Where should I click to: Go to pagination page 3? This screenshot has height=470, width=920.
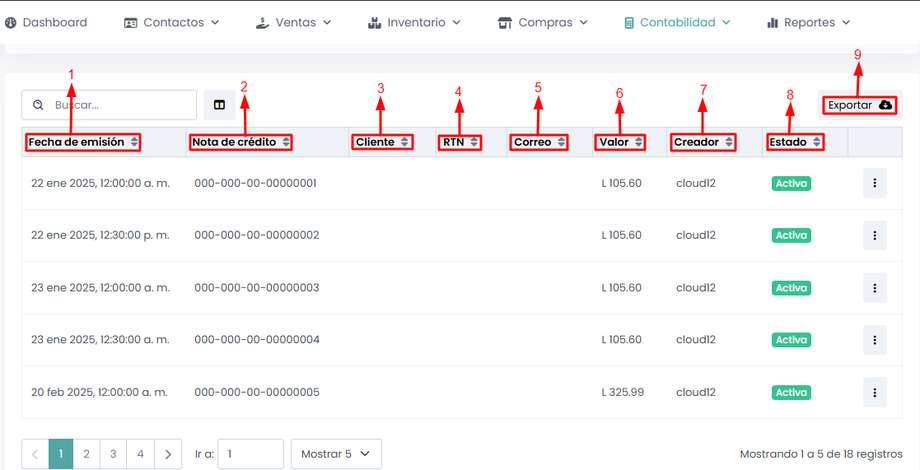point(113,454)
